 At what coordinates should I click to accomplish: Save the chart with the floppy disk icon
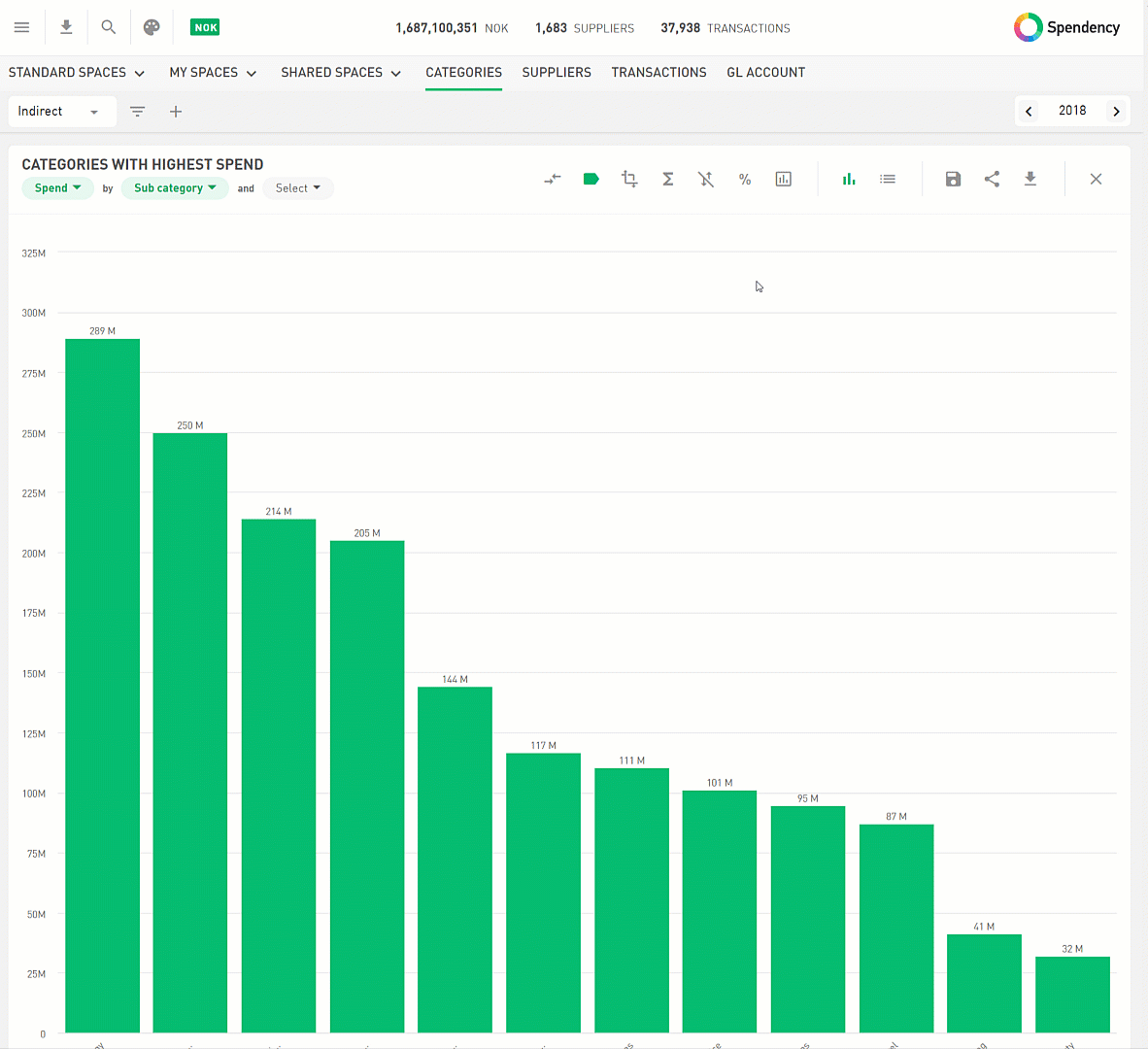point(953,179)
